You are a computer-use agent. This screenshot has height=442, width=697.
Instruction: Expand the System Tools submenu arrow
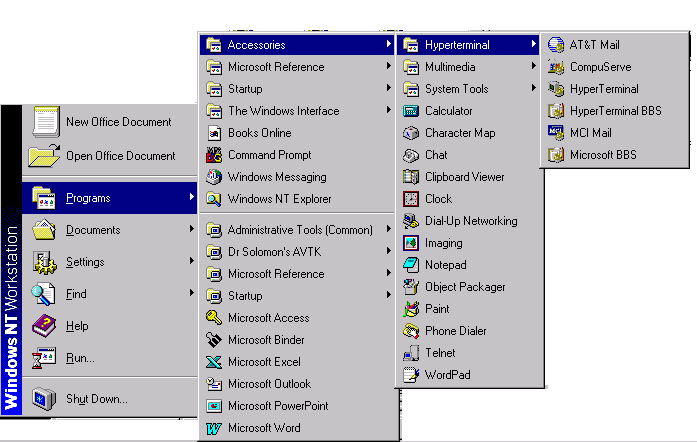(533, 88)
